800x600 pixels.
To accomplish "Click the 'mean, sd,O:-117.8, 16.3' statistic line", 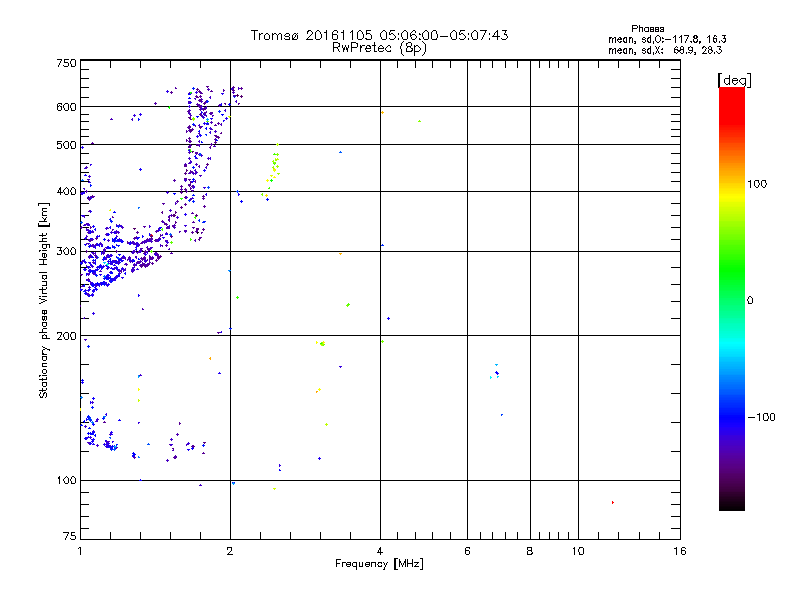I will 667,39.
